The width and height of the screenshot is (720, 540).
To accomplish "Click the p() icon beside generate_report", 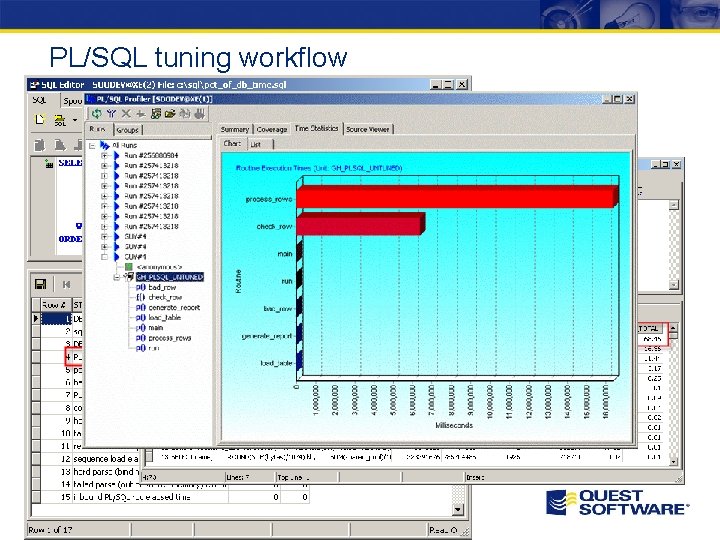I will 141,308.
